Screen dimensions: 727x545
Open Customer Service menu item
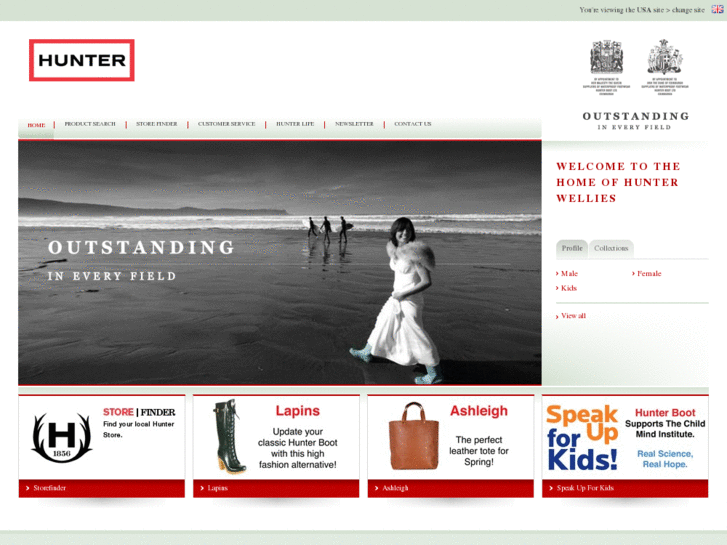[x=227, y=124]
